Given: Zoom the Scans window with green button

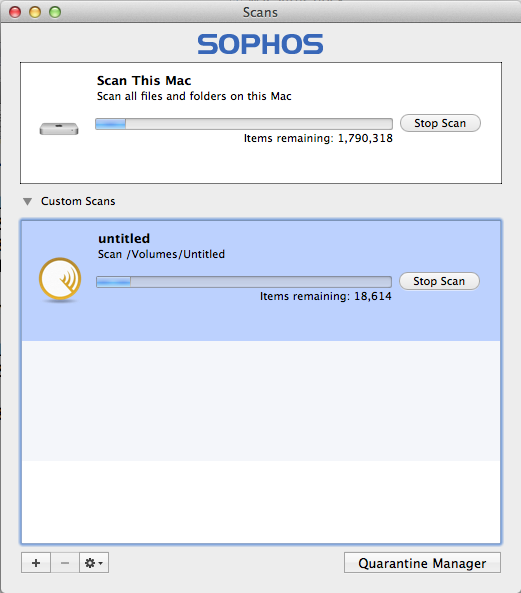Looking at the screenshot, I should pos(55,12).
